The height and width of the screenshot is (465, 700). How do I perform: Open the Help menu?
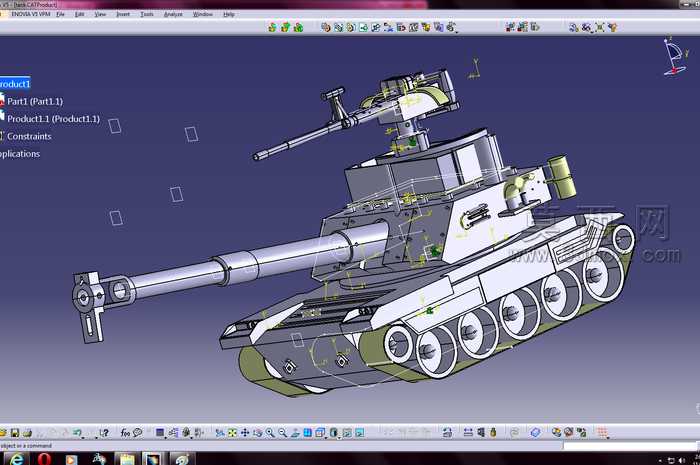(229, 14)
